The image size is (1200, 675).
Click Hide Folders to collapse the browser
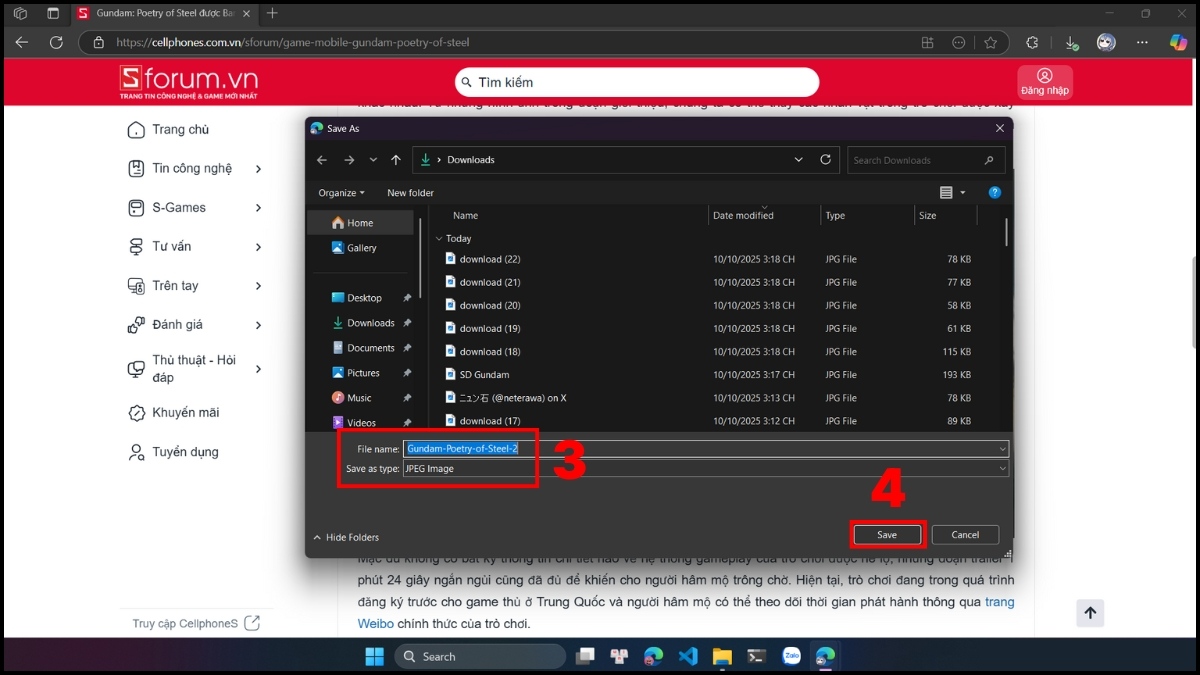(346, 537)
